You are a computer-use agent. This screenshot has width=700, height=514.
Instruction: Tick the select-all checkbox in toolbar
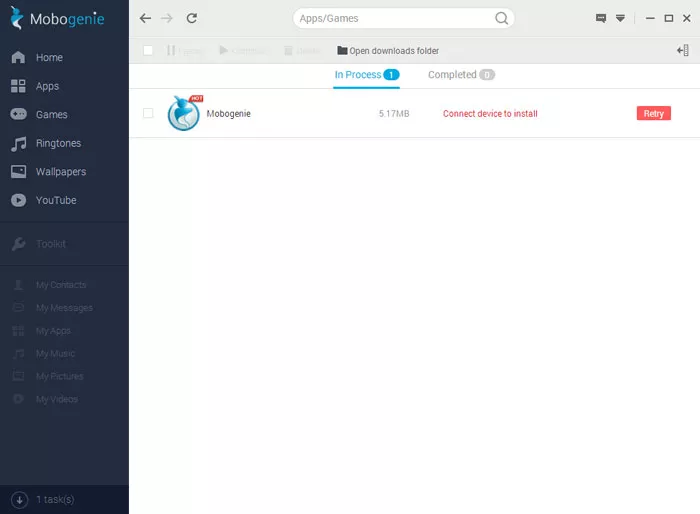tap(148, 50)
